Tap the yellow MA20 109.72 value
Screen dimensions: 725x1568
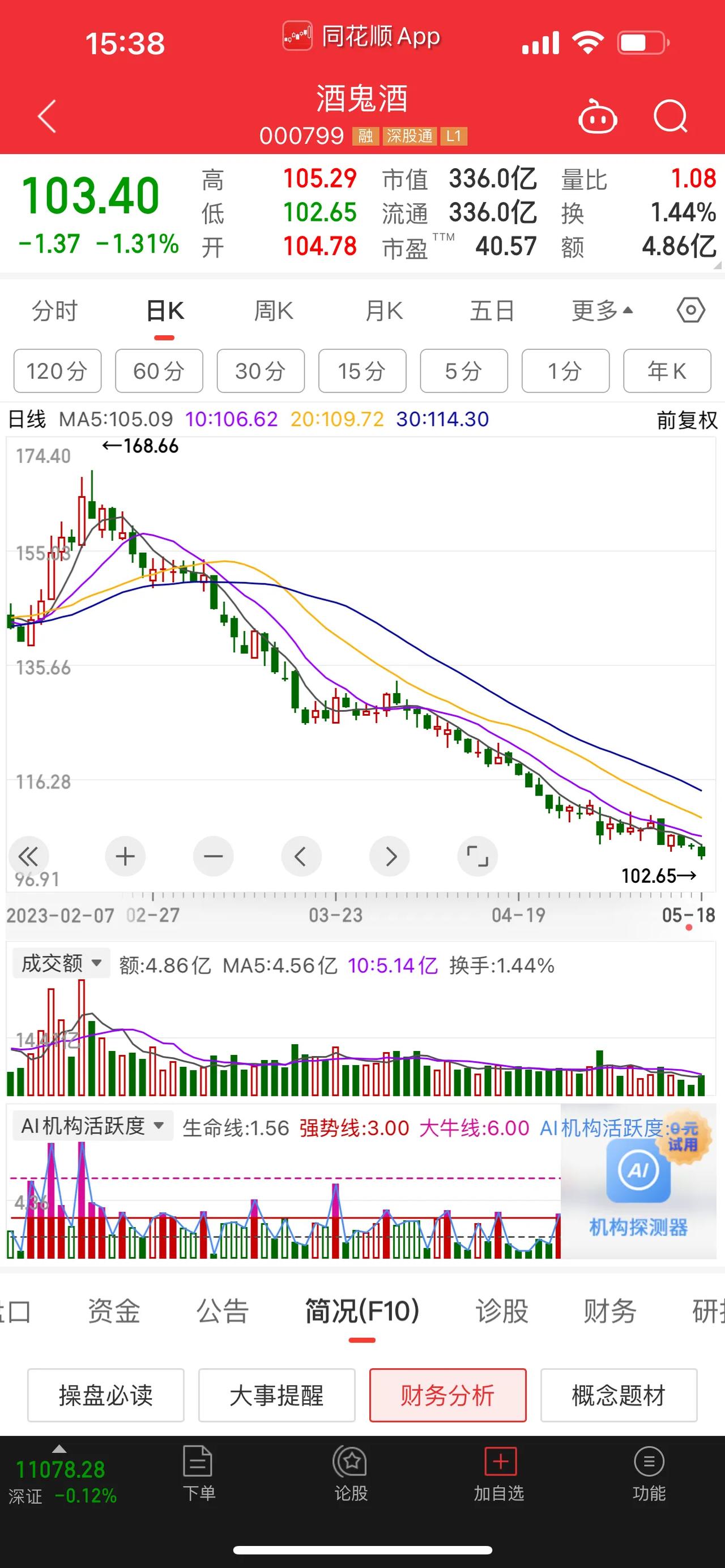pyautogui.click(x=337, y=420)
